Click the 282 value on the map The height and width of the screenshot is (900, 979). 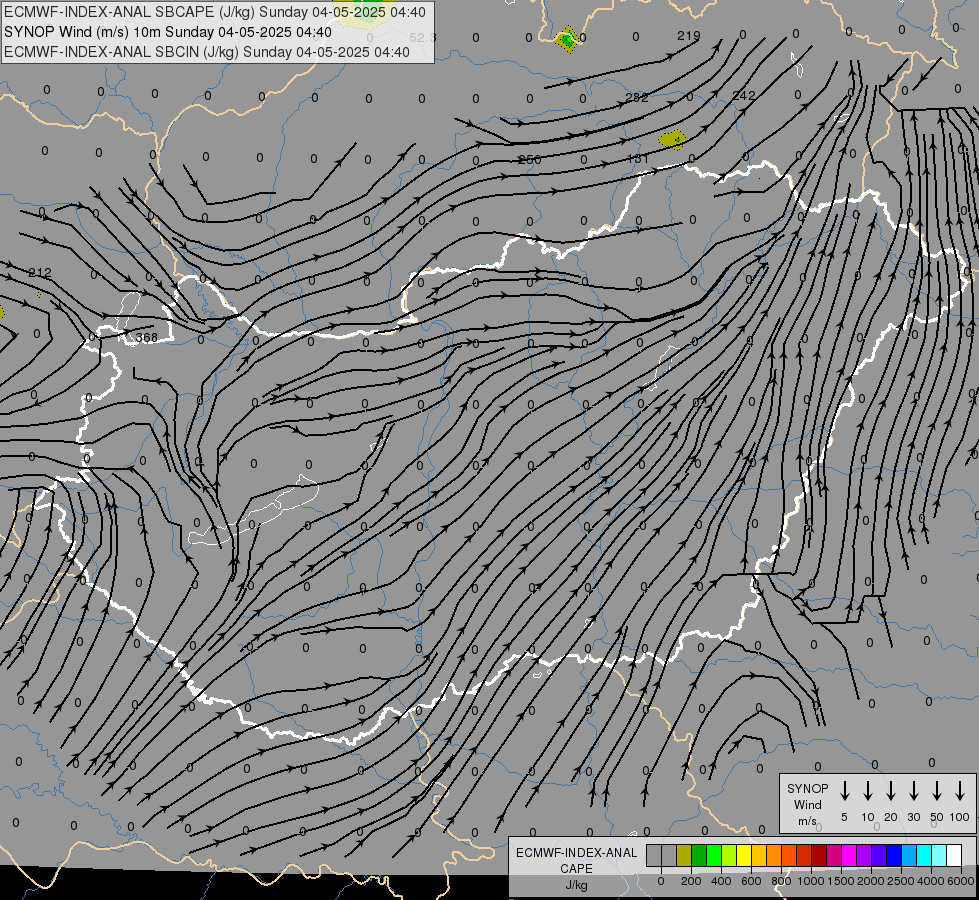[636, 97]
